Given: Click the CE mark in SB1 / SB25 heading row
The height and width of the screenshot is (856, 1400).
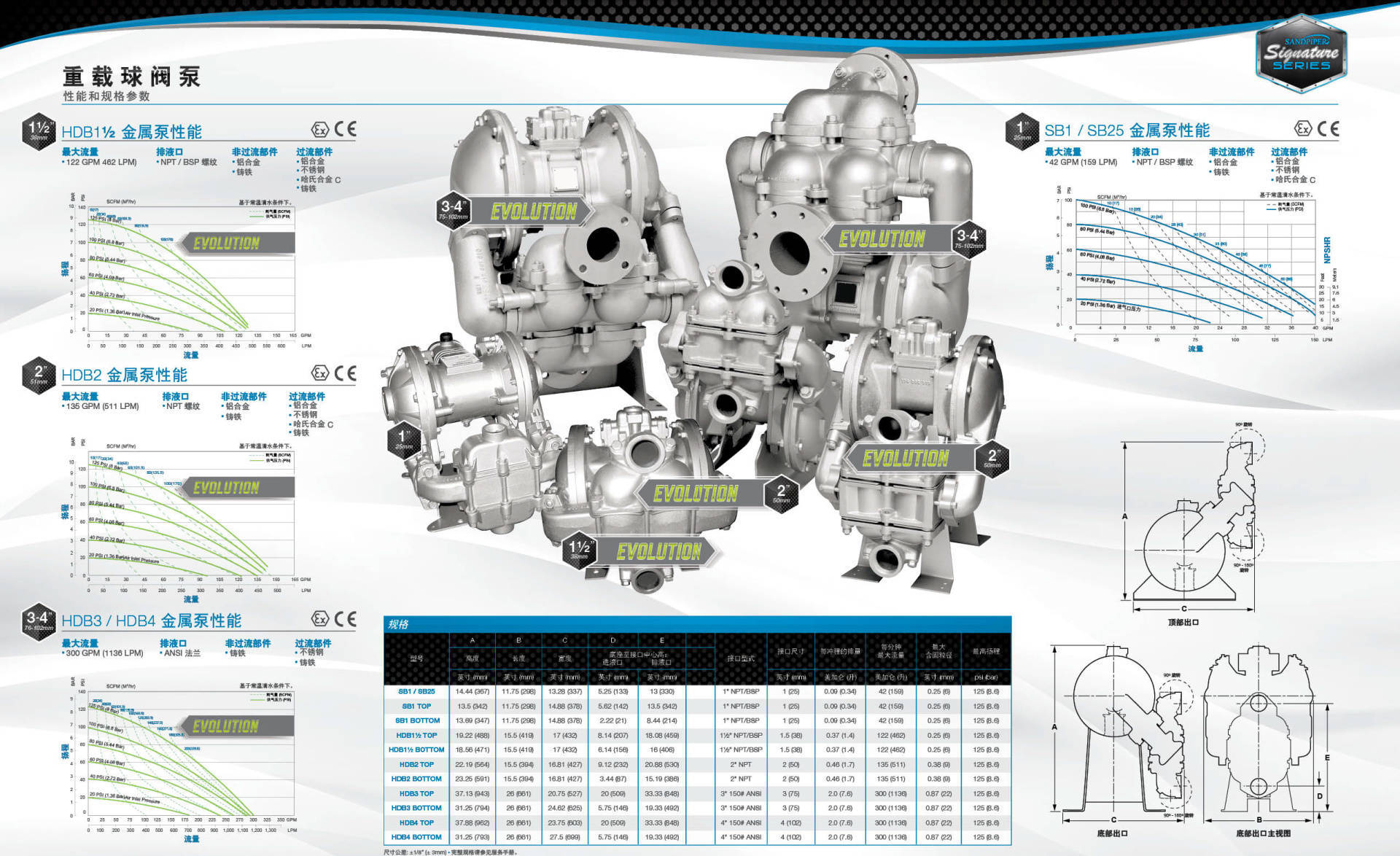Looking at the screenshot, I should click(1328, 129).
